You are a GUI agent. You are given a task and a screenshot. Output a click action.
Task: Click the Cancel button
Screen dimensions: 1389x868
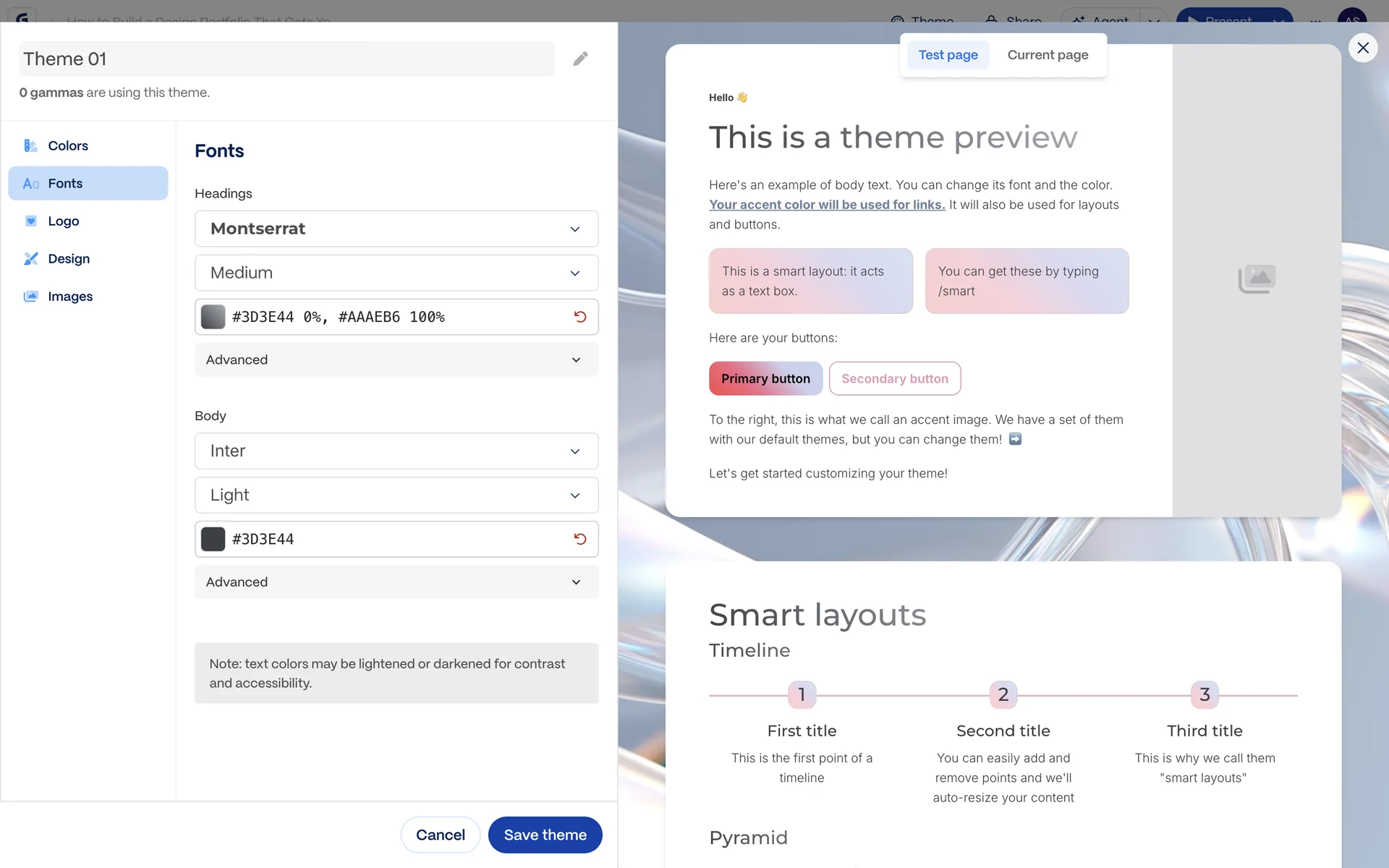point(440,835)
